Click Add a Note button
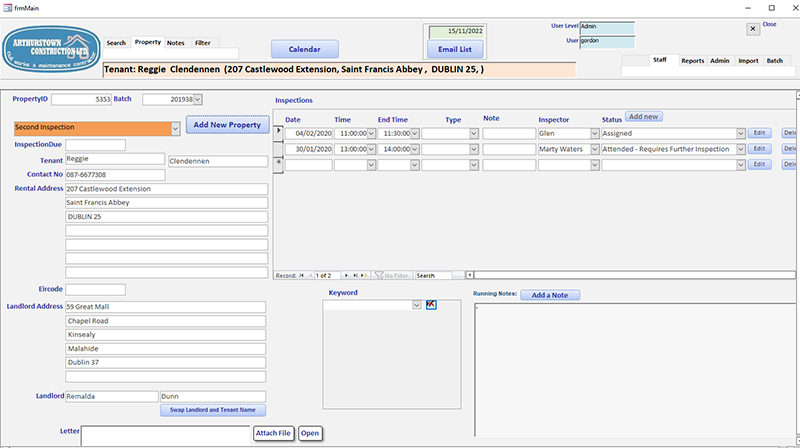800x448 pixels. 549,295
